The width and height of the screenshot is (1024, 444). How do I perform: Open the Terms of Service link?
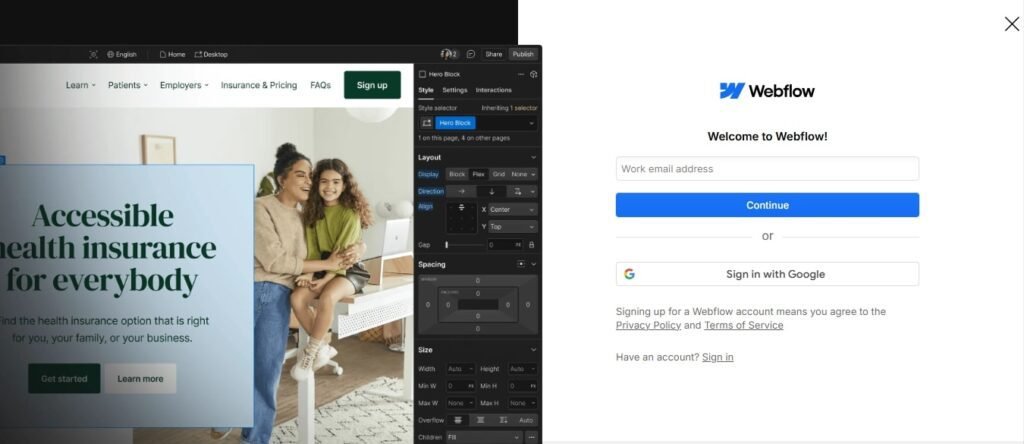[743, 325]
